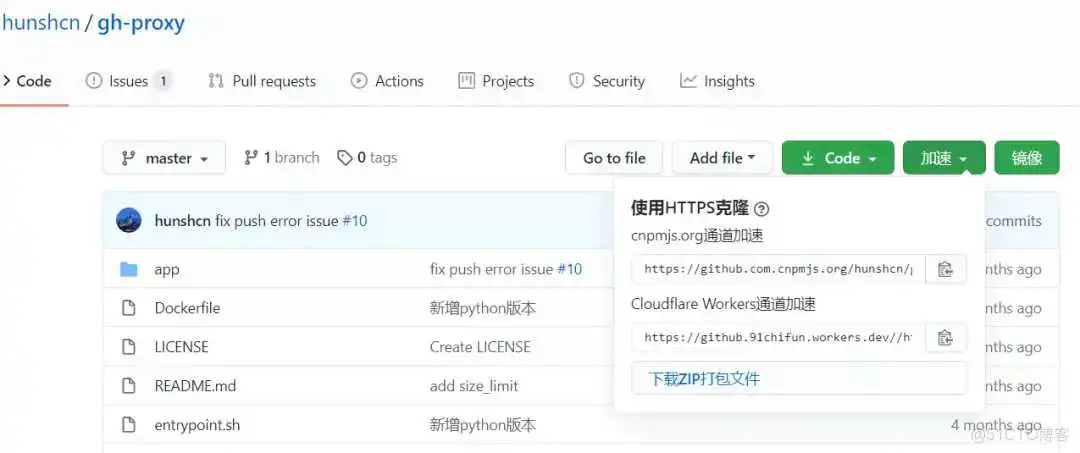The image size is (1080, 453).
Task: Click the hunshcn avatar image
Action: (129, 220)
